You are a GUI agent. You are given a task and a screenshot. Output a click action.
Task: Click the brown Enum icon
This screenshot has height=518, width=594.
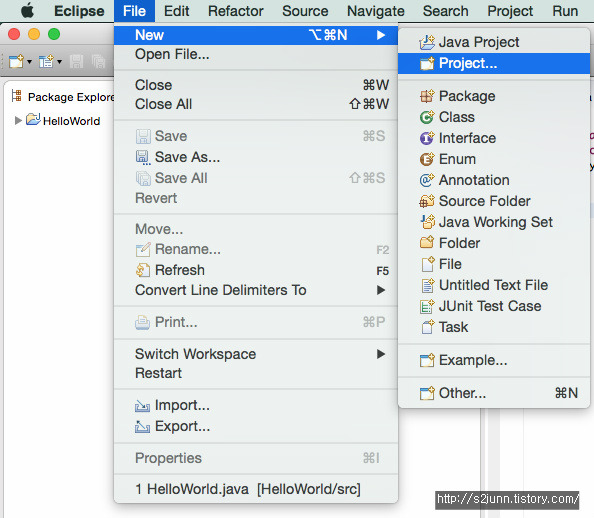pos(427,159)
